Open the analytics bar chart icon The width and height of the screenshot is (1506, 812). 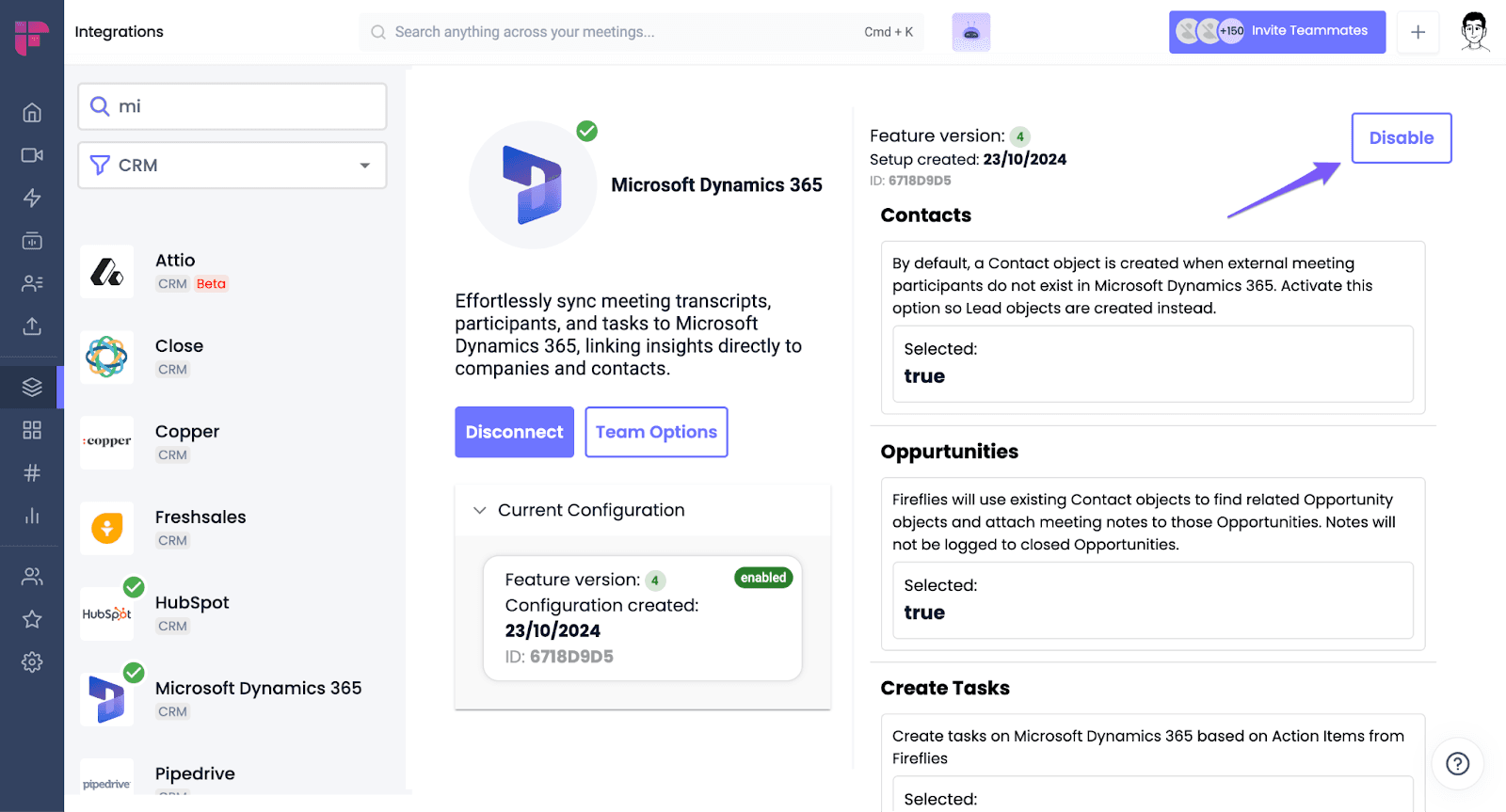[x=32, y=516]
